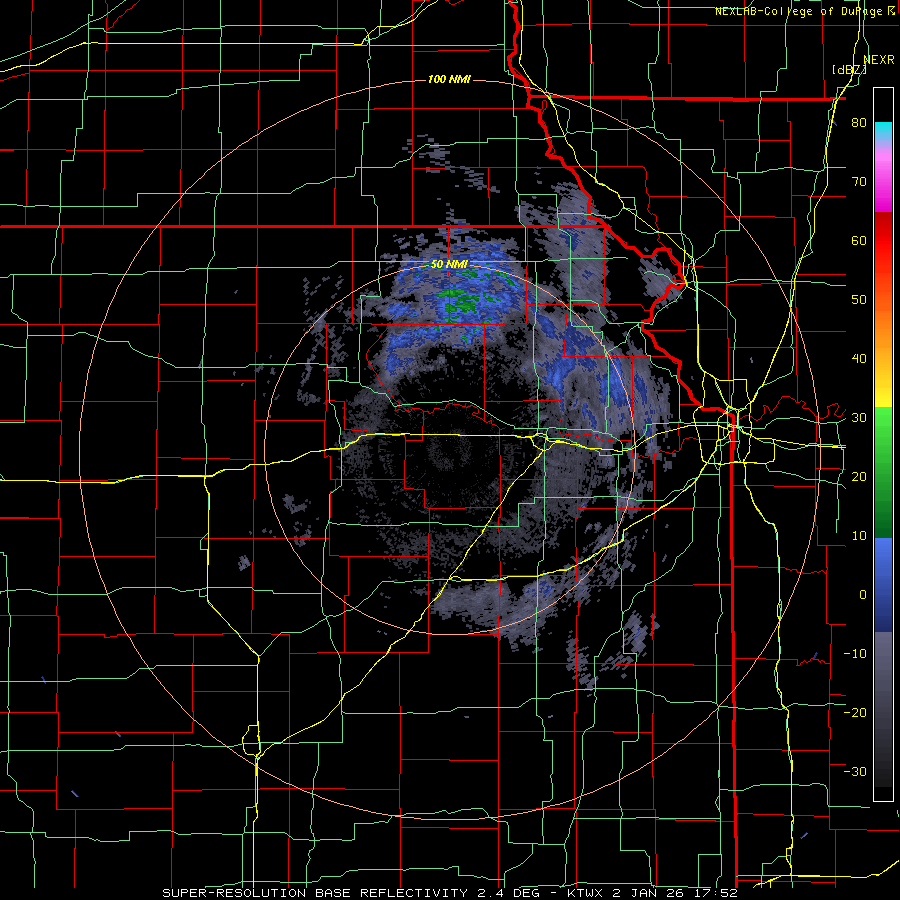The height and width of the screenshot is (900, 900).
Task: Click the -20 dBZ value on the color scale
Action: click(x=855, y=713)
